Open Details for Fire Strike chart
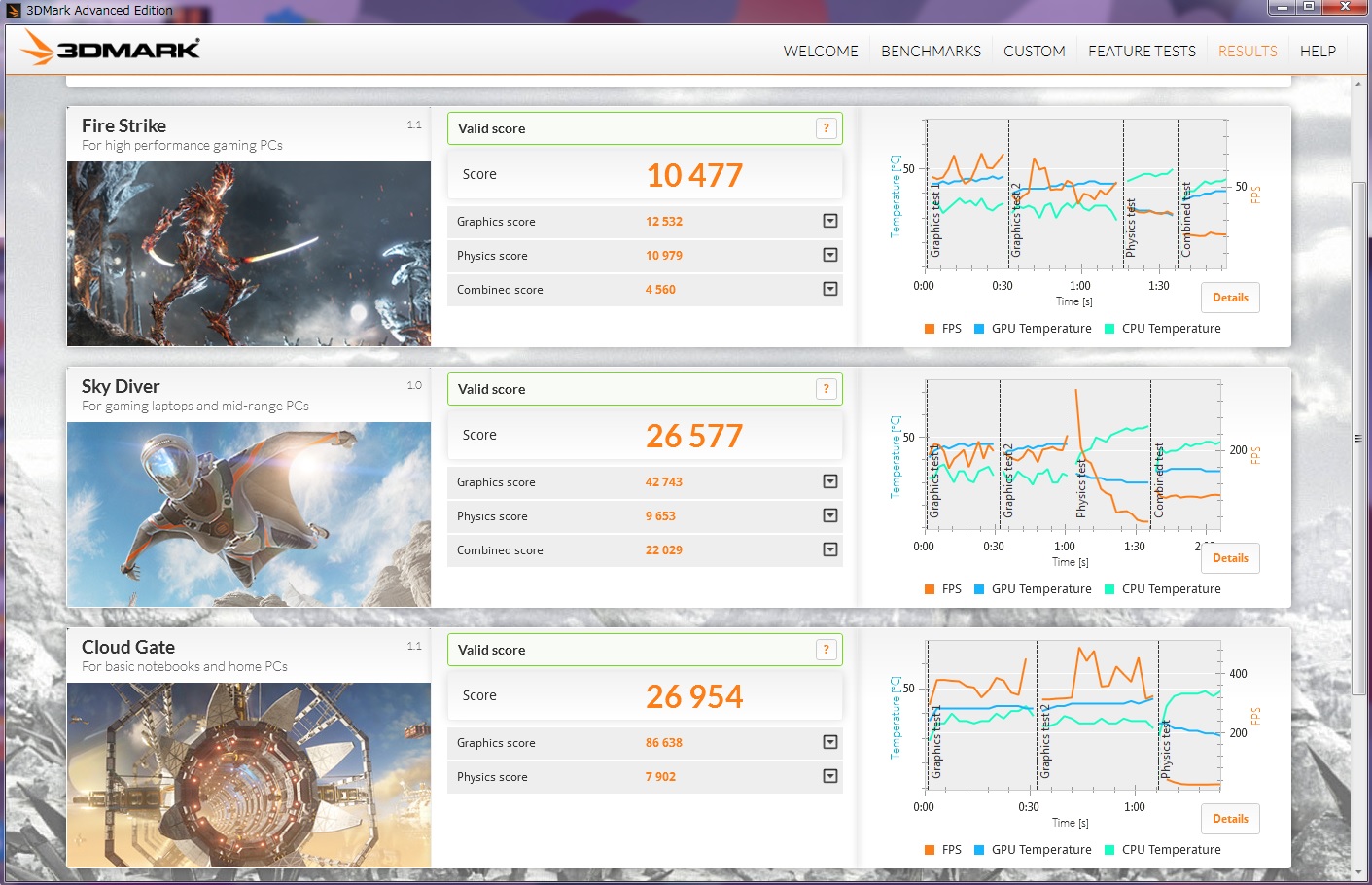1372x885 pixels. coord(1230,298)
